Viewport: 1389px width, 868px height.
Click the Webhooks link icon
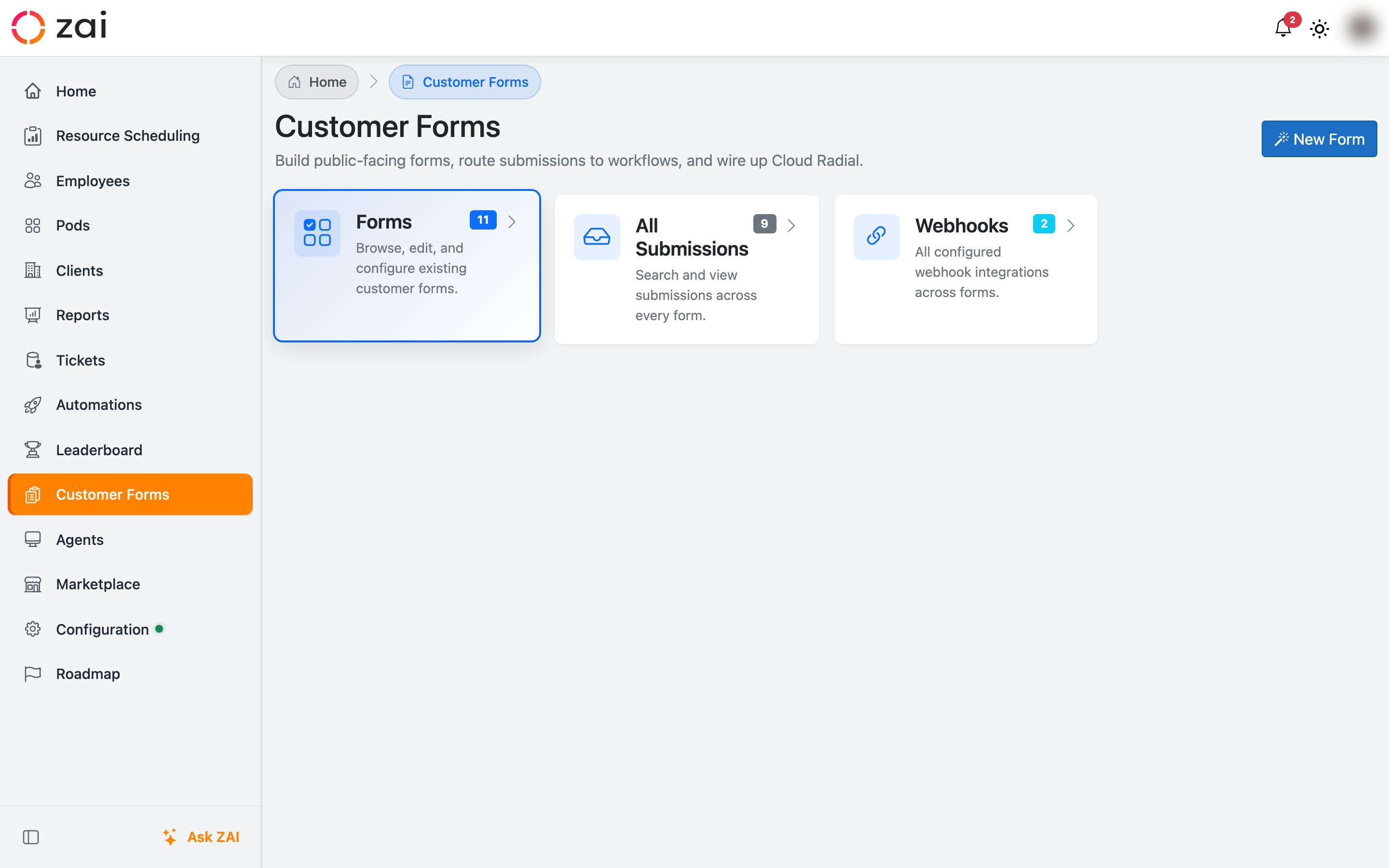pyautogui.click(x=876, y=236)
